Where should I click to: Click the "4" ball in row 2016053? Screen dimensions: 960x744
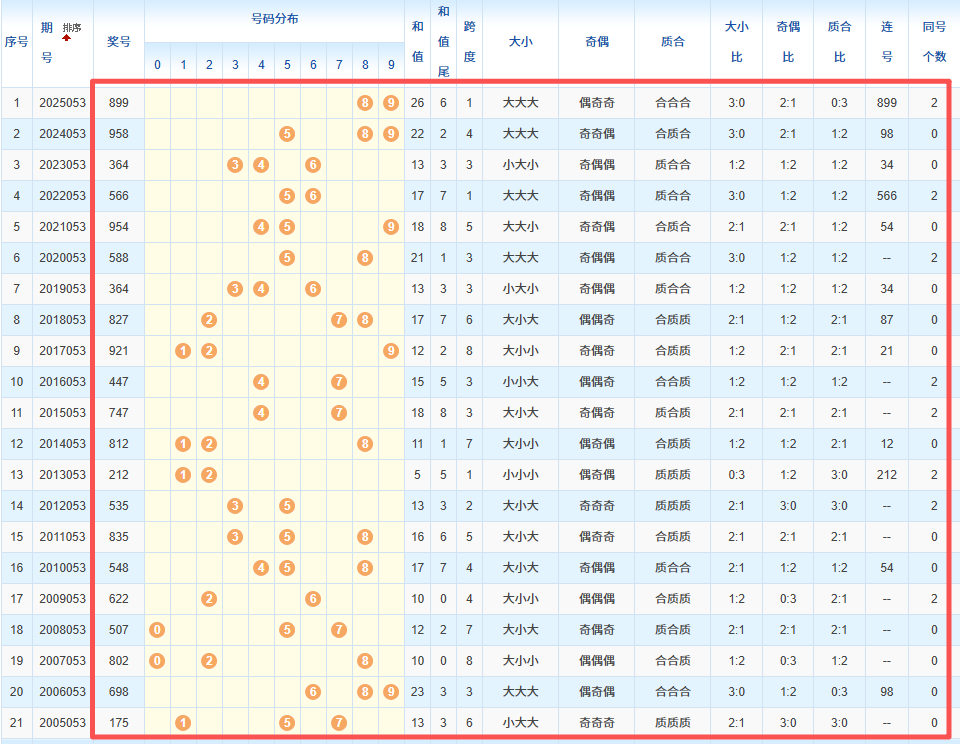tap(261, 381)
